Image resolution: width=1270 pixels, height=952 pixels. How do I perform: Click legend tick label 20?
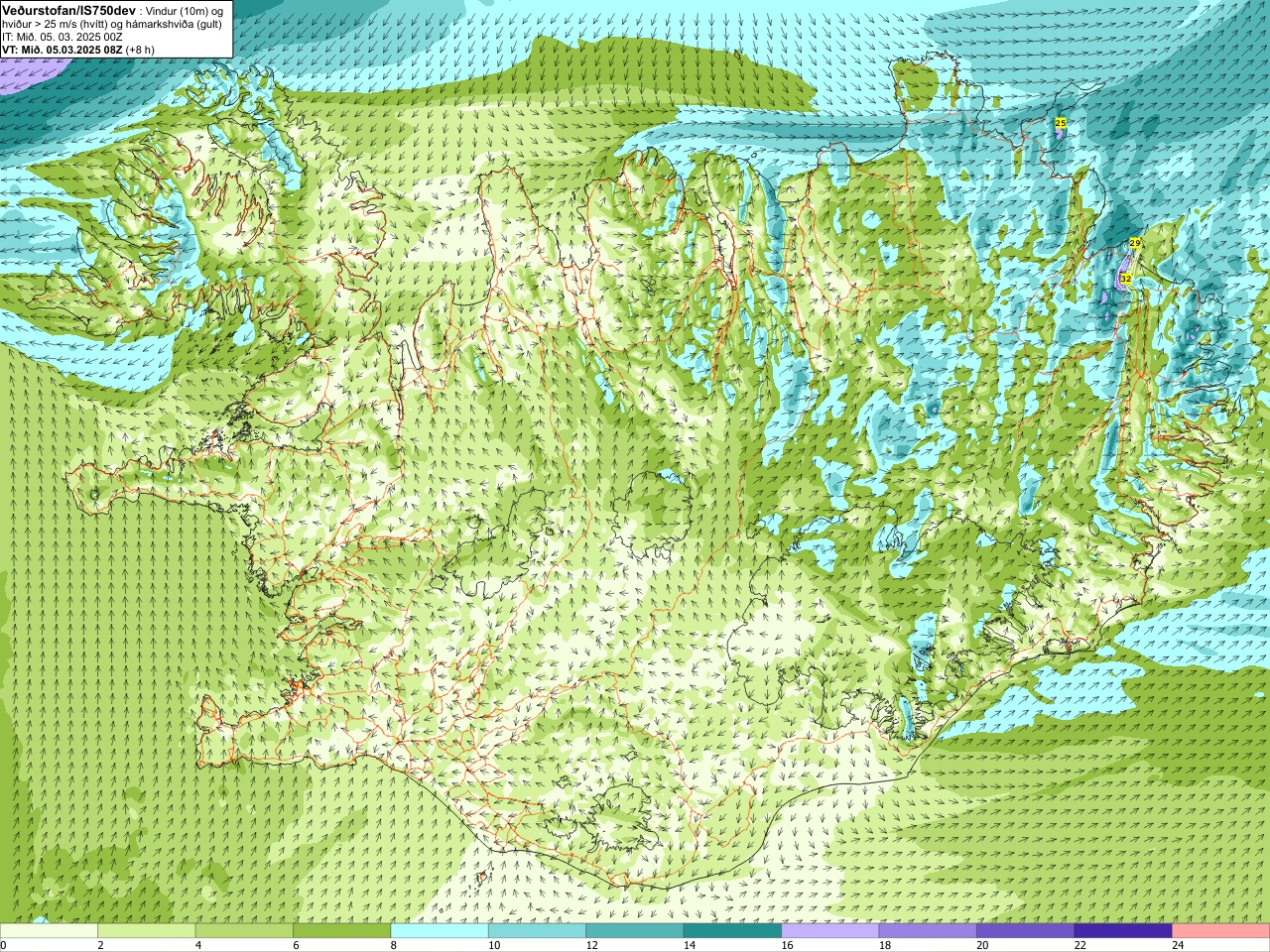click(982, 946)
